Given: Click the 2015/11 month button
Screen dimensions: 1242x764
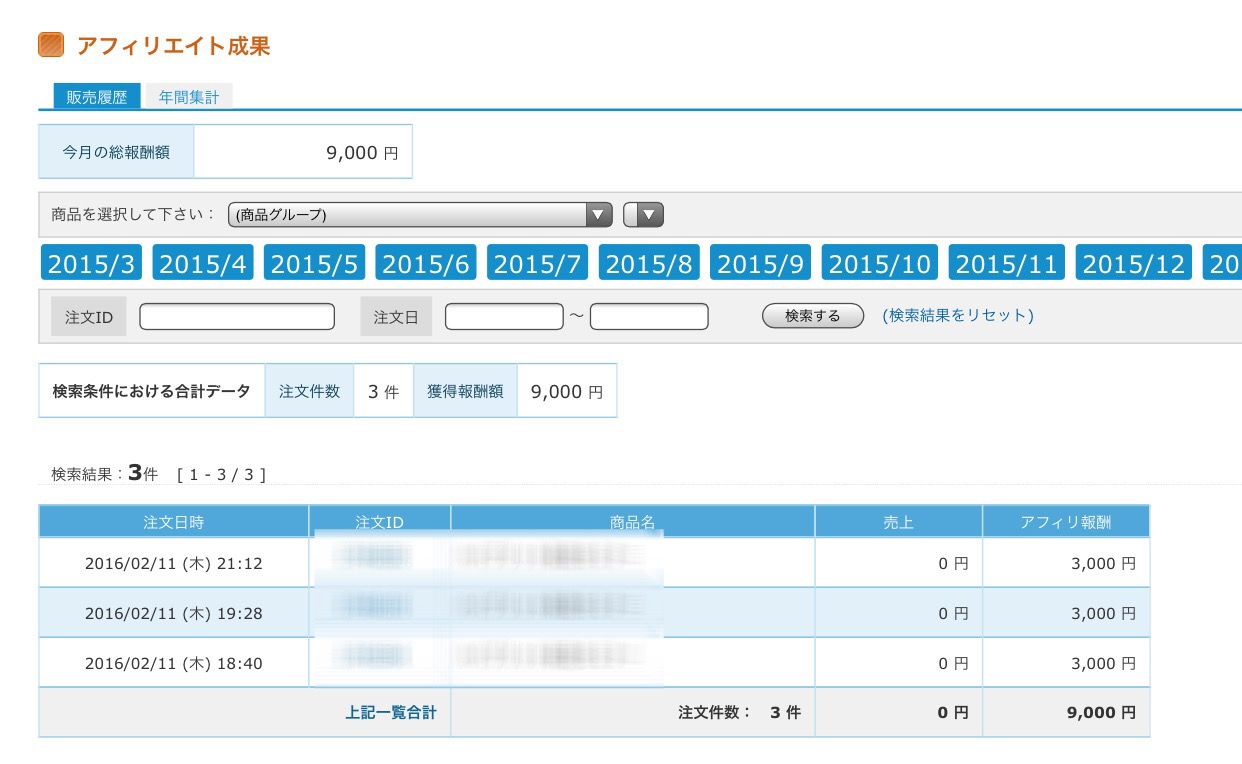Looking at the screenshot, I should 1006,264.
